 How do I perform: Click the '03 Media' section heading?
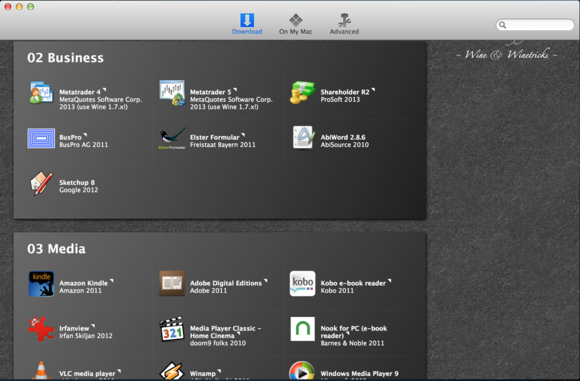[x=56, y=249]
